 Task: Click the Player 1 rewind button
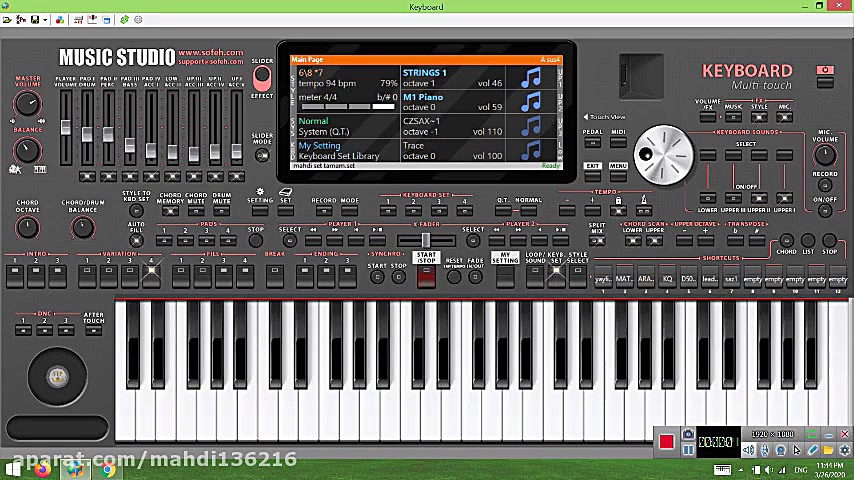click(x=313, y=240)
